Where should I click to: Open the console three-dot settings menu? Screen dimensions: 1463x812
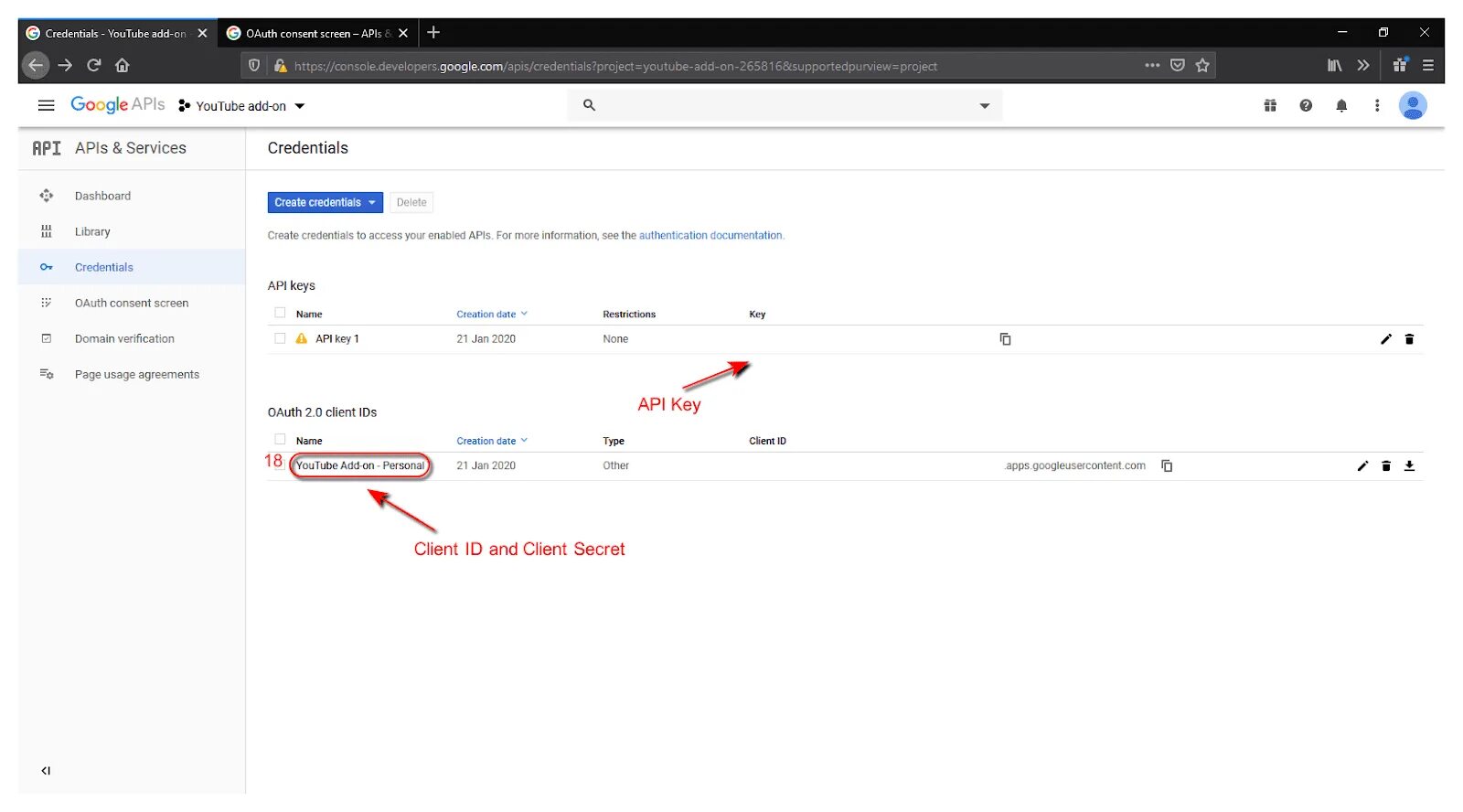(1377, 105)
